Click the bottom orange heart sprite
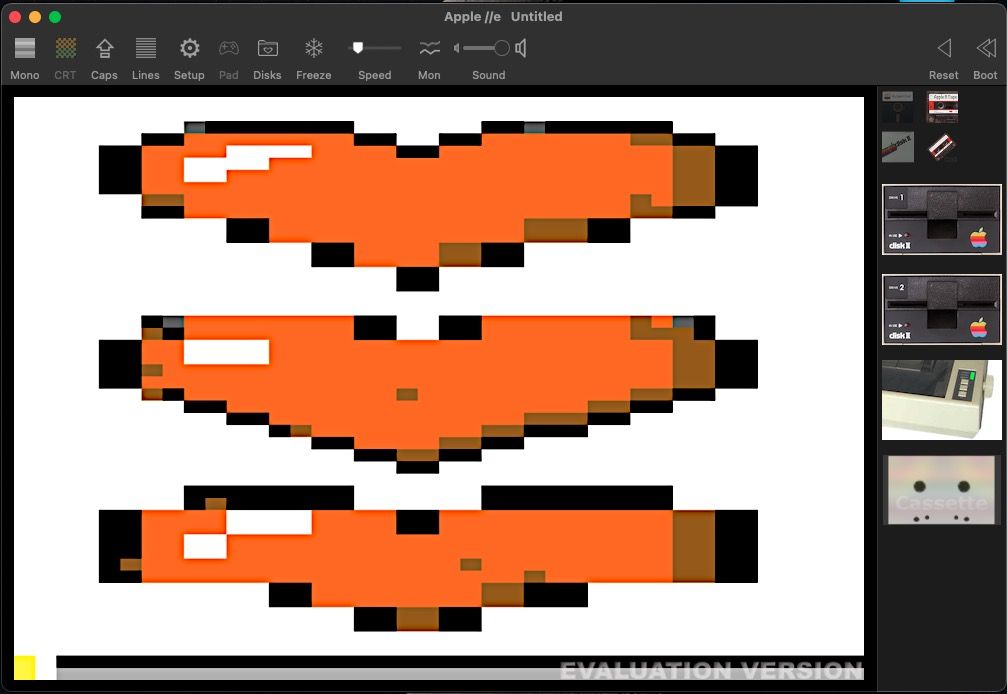The height and width of the screenshot is (694, 1007). (428, 558)
